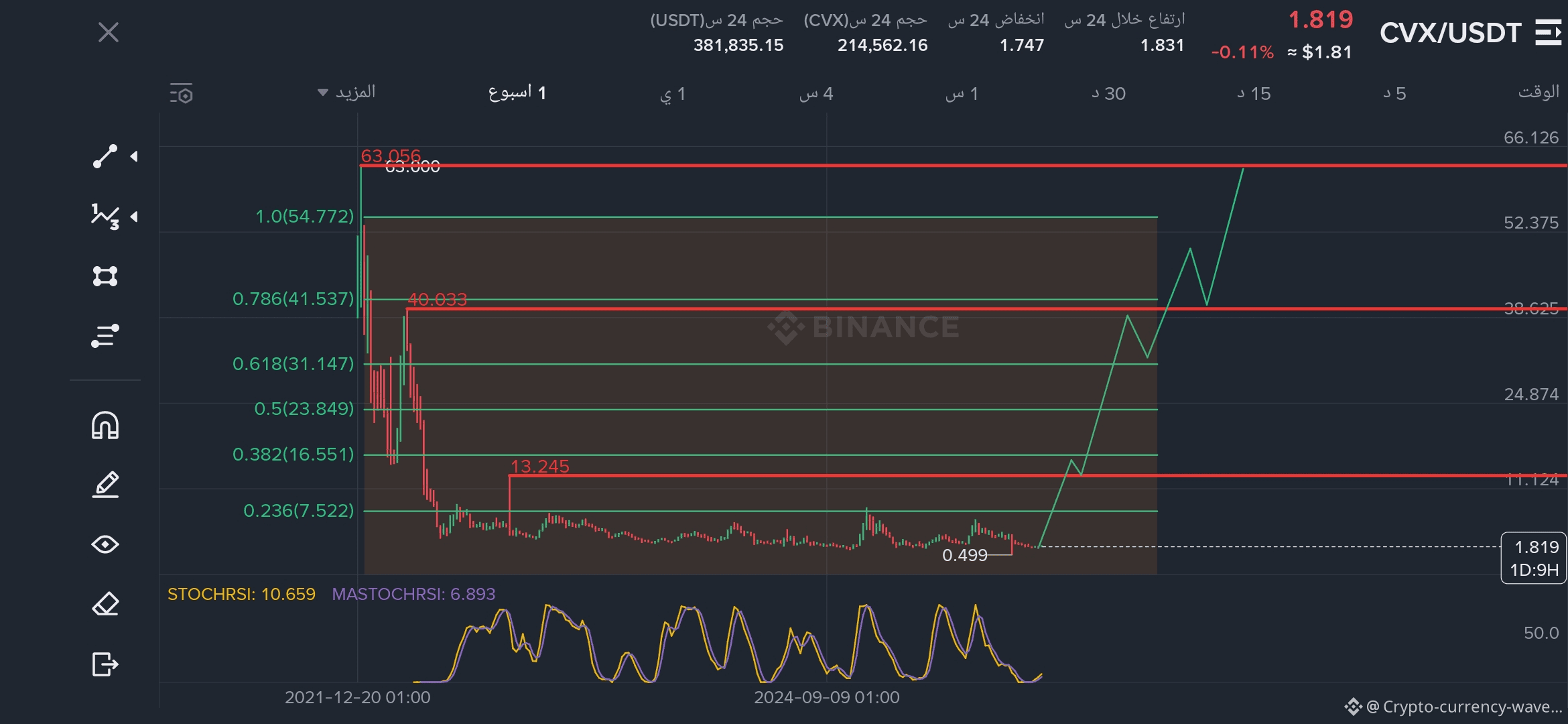1568x724 pixels.
Task: Select the pencil drawing tool
Action: click(105, 485)
